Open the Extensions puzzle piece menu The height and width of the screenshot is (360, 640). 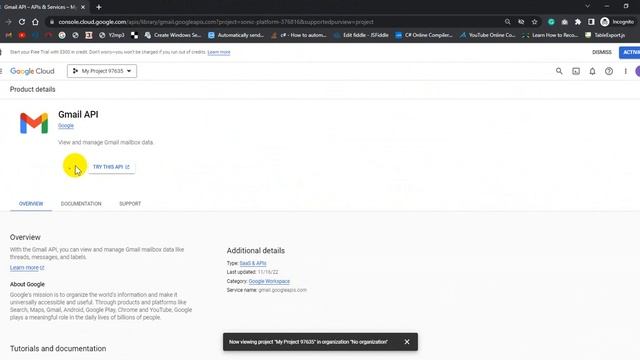coord(578,22)
